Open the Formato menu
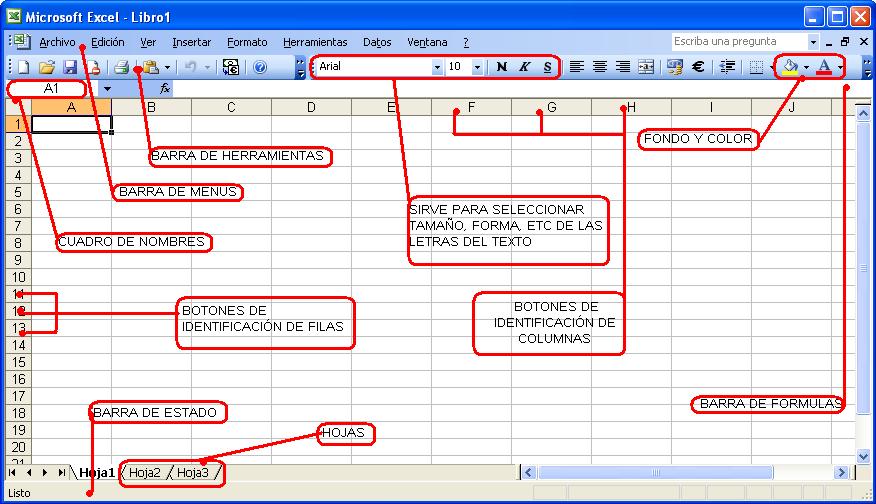 coord(247,42)
